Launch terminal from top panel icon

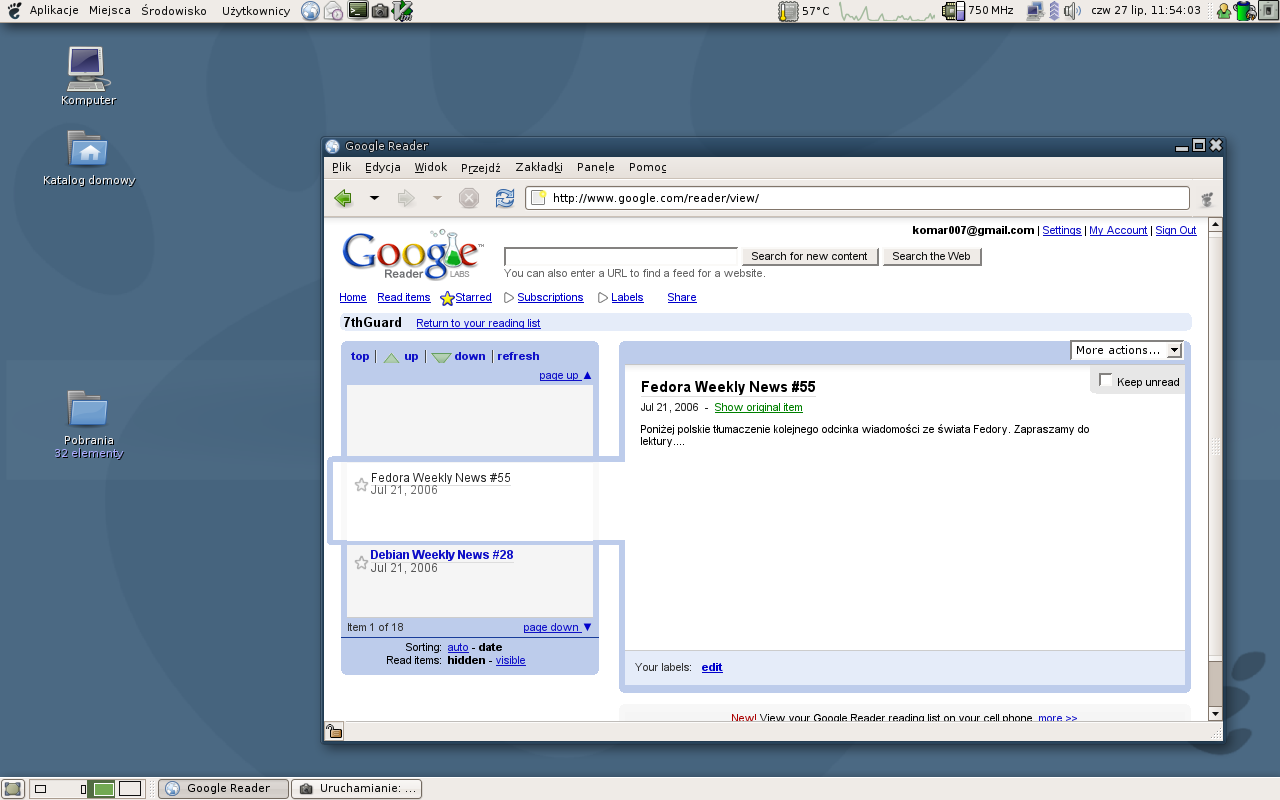[x=357, y=11]
